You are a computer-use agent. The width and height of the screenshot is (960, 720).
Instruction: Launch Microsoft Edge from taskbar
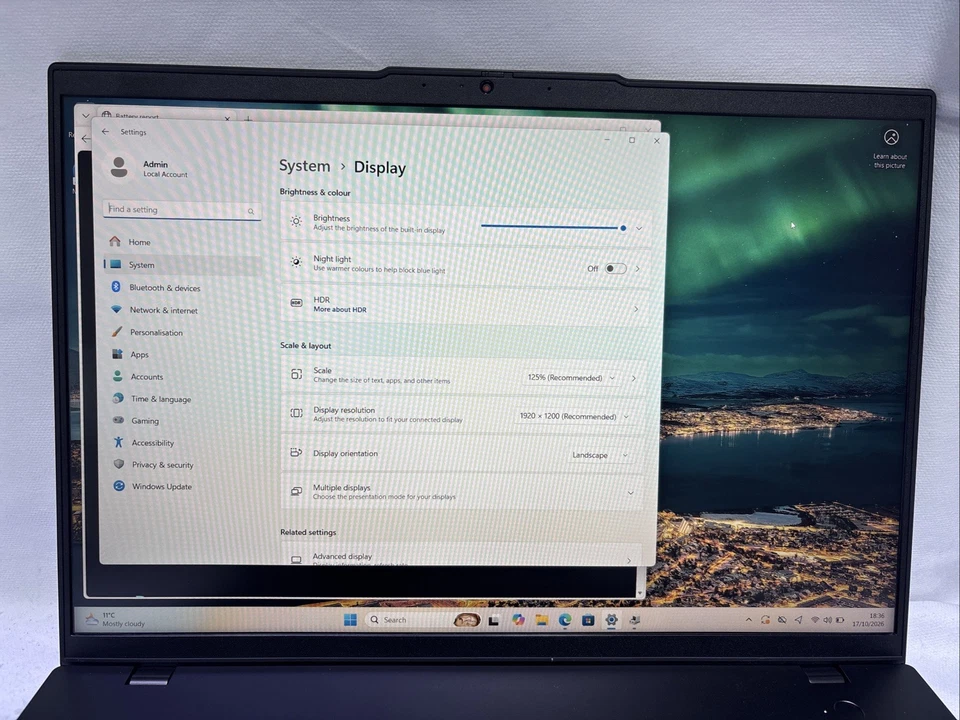pyautogui.click(x=564, y=620)
